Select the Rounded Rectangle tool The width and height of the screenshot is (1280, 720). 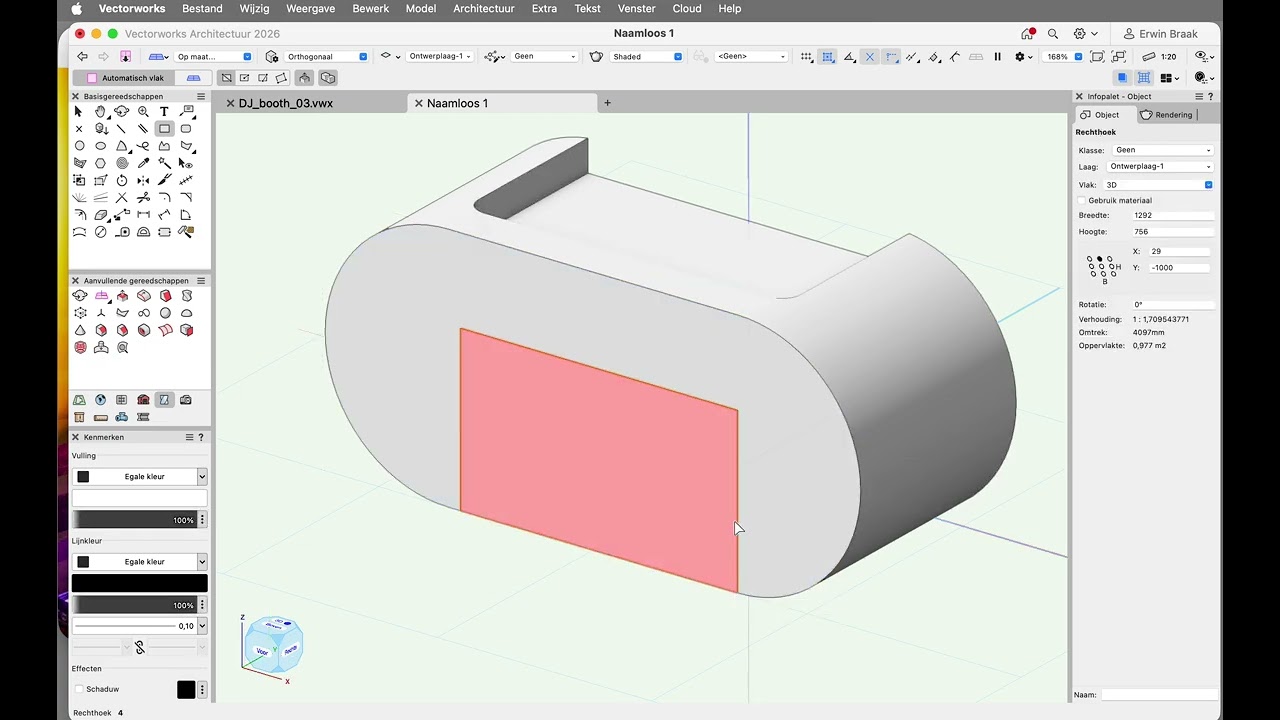pyautogui.click(x=186, y=128)
